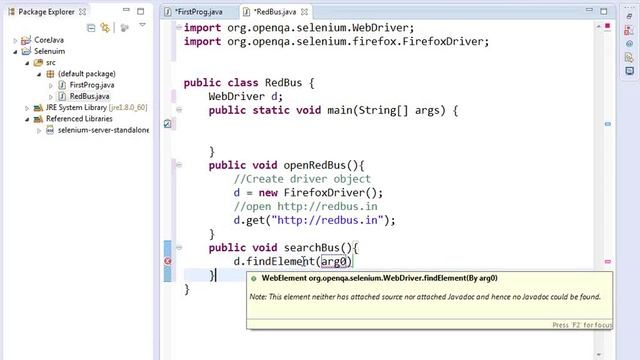Click the pink error annotation in overview ruler
Screen dimensions: 640x360
(608, 261)
